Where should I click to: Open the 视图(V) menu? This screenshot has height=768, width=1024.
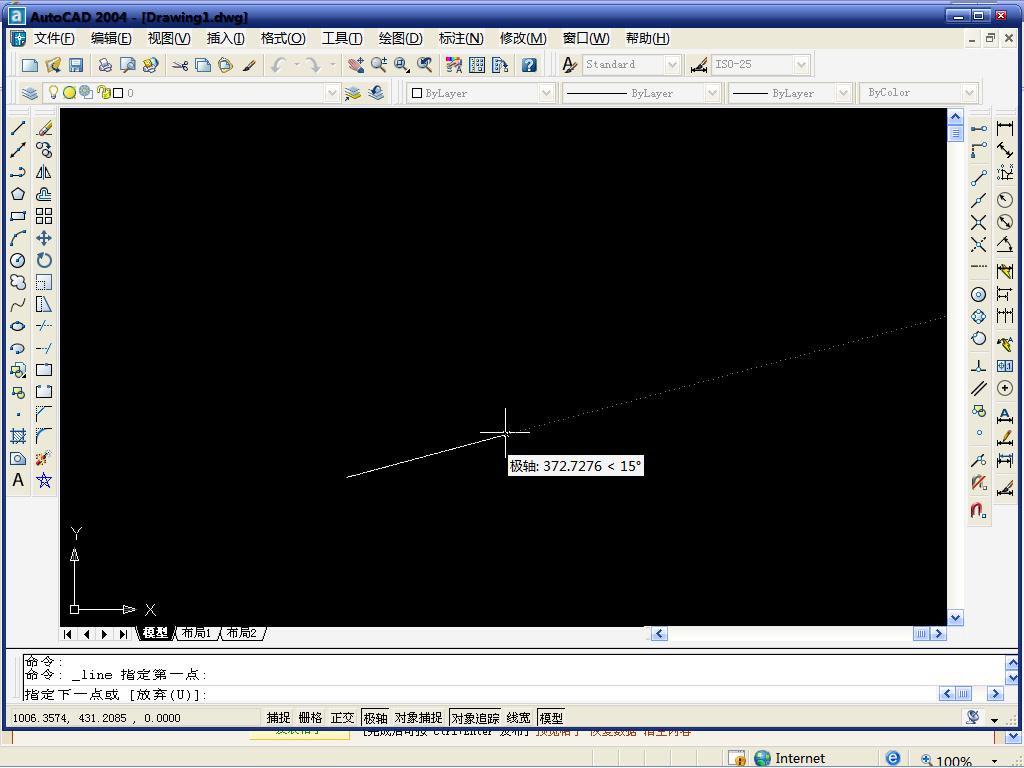tap(169, 39)
